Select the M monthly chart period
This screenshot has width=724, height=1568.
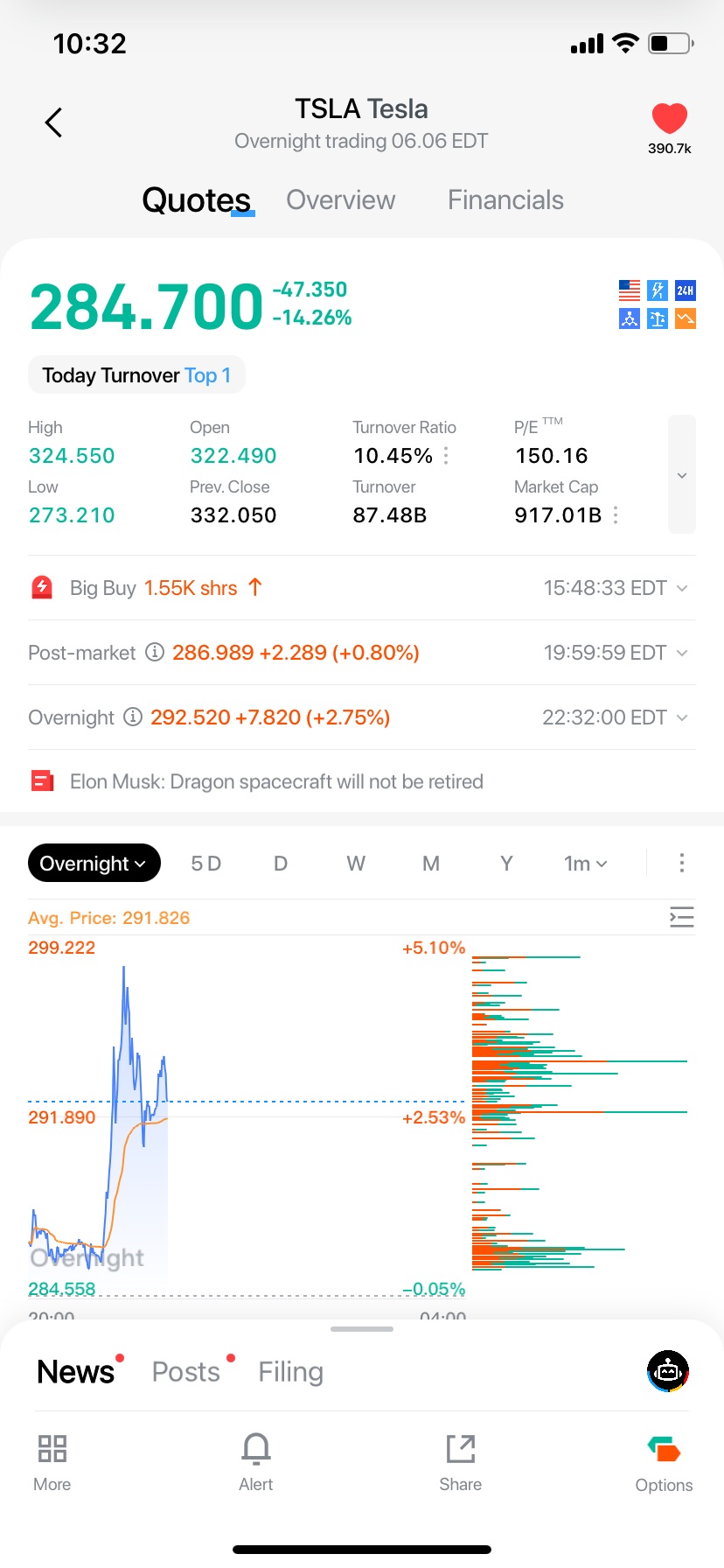click(x=431, y=864)
